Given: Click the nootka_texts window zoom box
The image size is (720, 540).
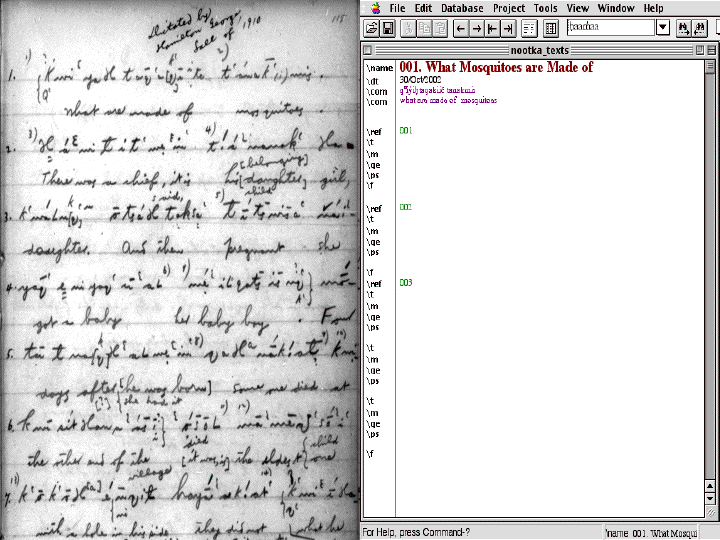Looking at the screenshot, I should click(x=700, y=50).
